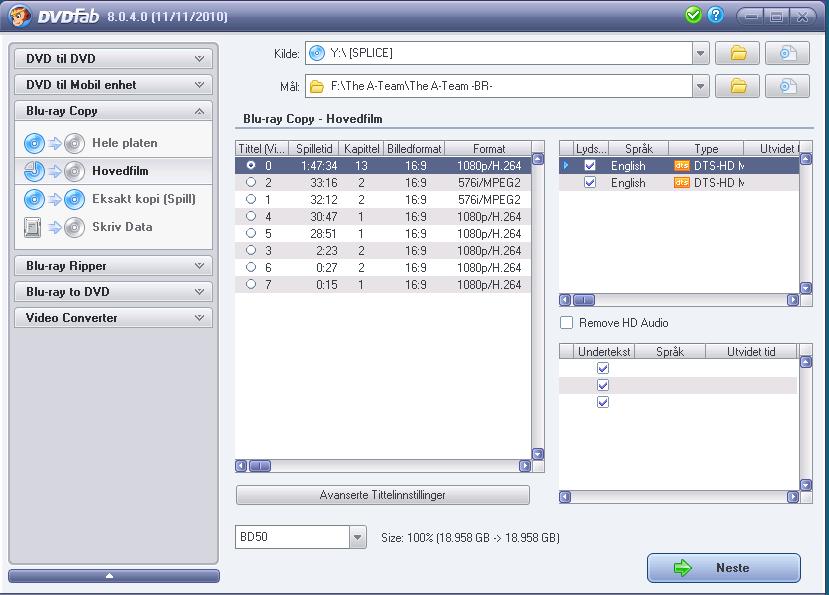
Task: Click the DVDFab monkey logo icon
Action: point(19,15)
